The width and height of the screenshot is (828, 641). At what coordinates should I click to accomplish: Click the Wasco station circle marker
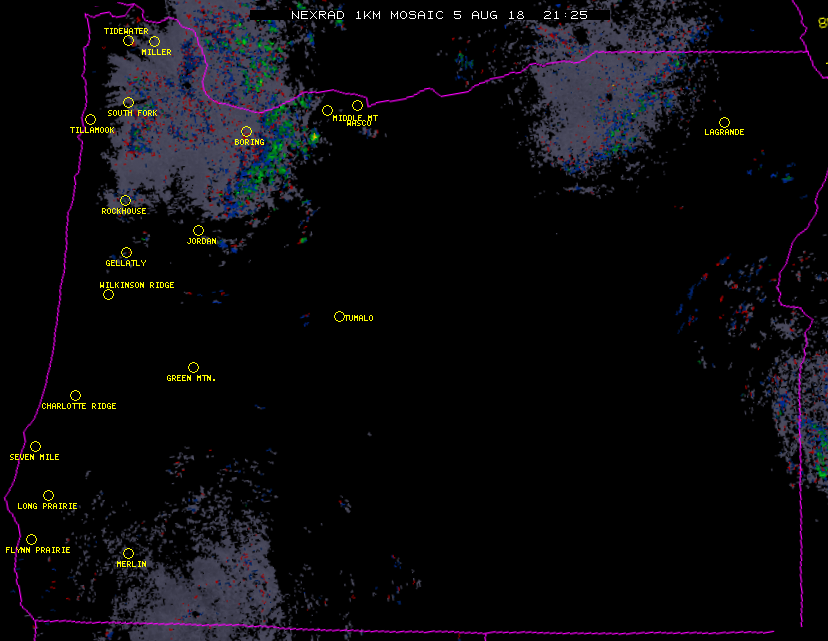click(x=357, y=105)
